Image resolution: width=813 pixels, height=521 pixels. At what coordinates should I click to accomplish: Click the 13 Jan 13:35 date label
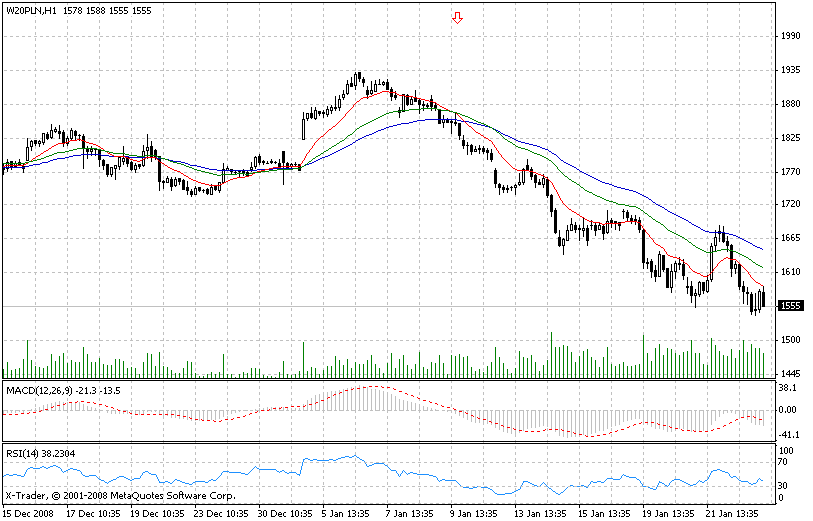[540, 514]
